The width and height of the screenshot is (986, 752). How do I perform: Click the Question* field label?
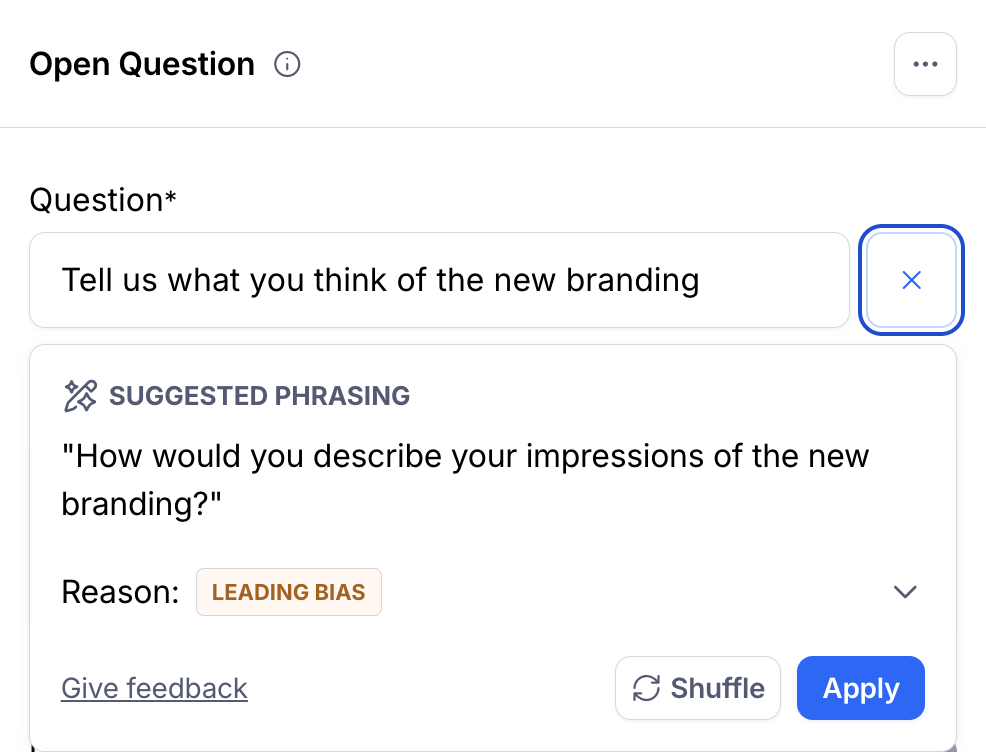103,200
